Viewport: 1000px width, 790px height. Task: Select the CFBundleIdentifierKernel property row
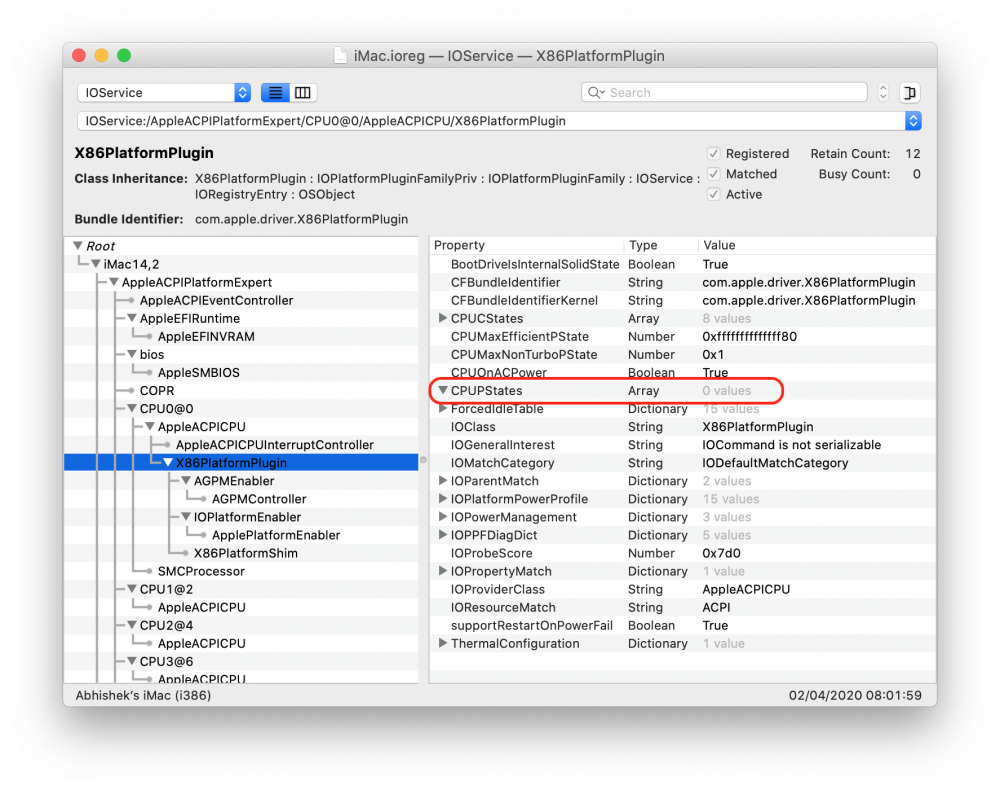tap(682, 300)
